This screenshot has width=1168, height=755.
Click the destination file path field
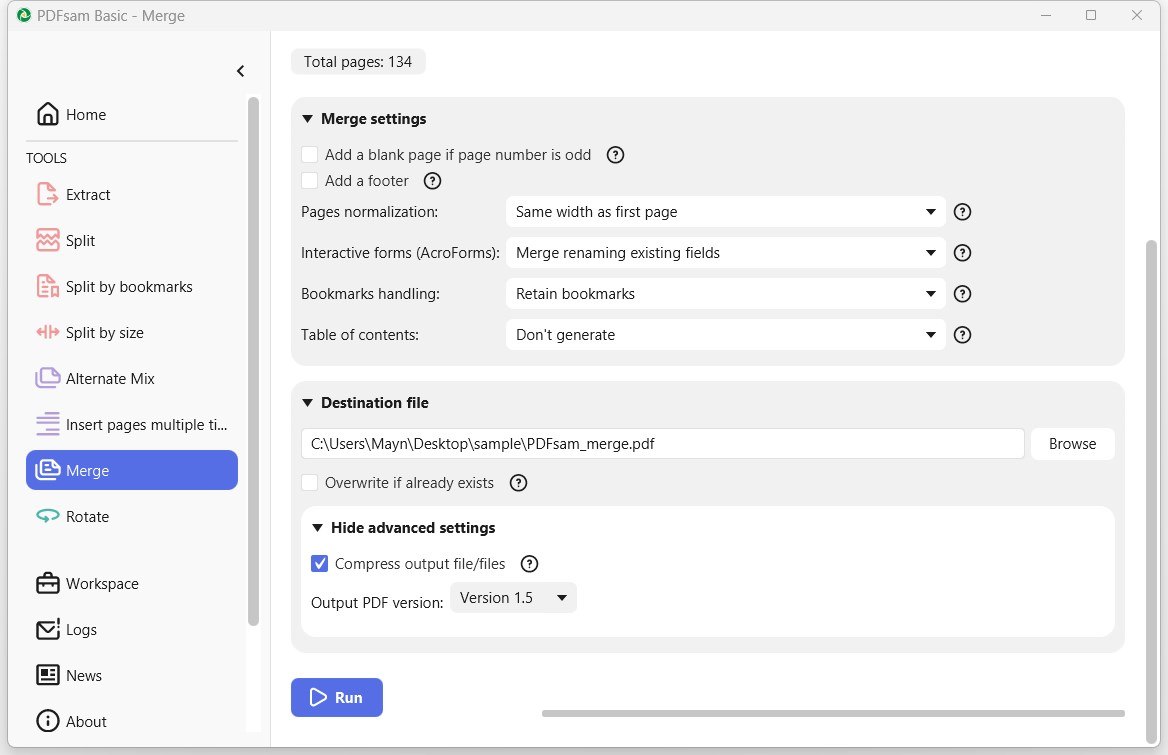pos(662,444)
